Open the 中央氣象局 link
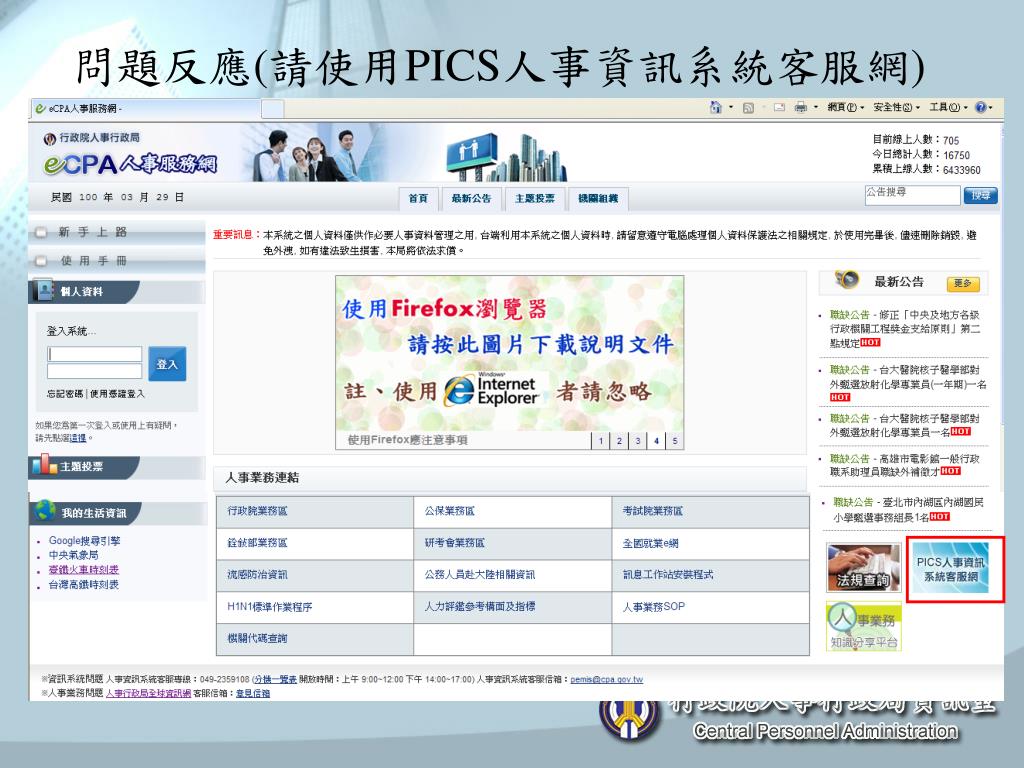This screenshot has width=1024, height=768. click(73, 555)
